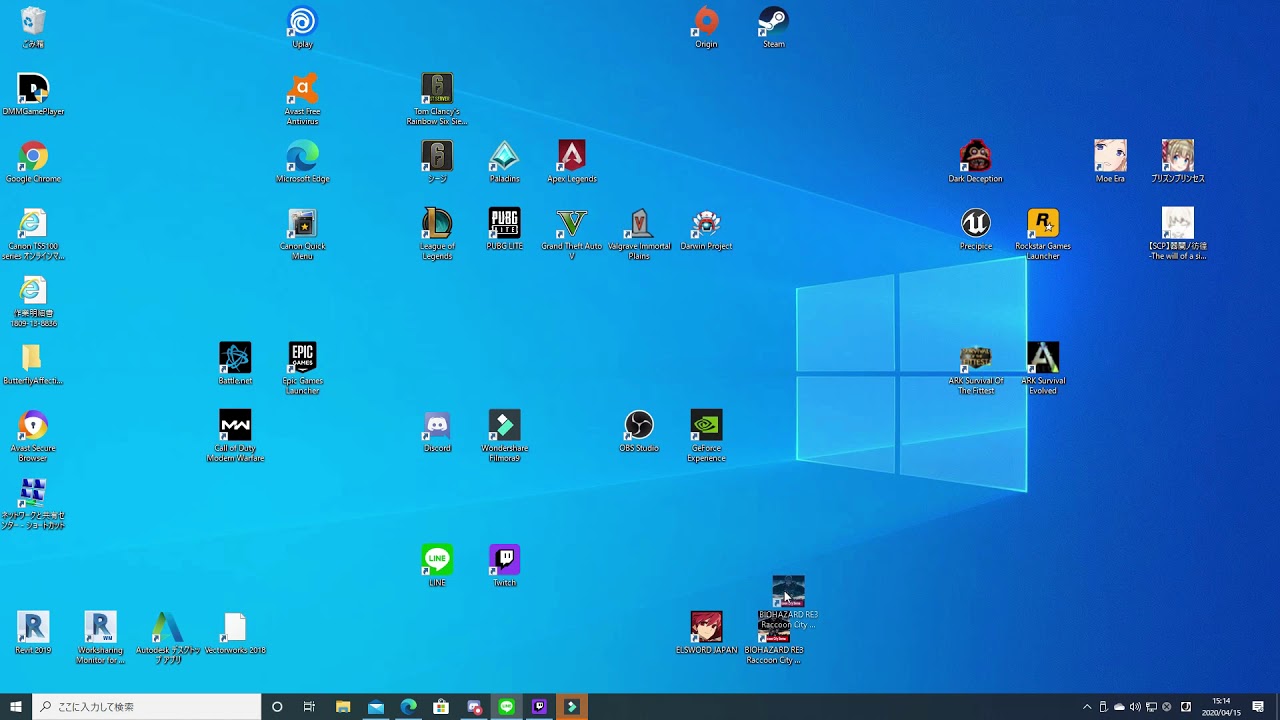Select the Autodesk desktop app icon
This screenshot has height=720, width=1280.
point(168,638)
